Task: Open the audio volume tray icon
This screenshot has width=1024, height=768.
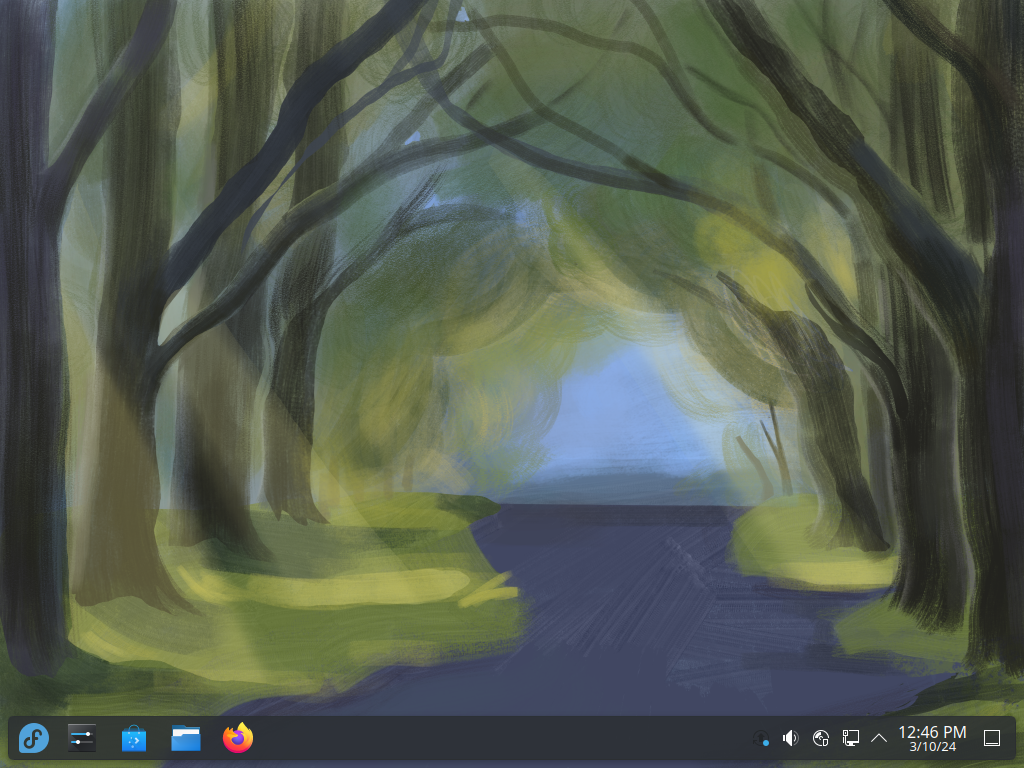Action: click(791, 738)
